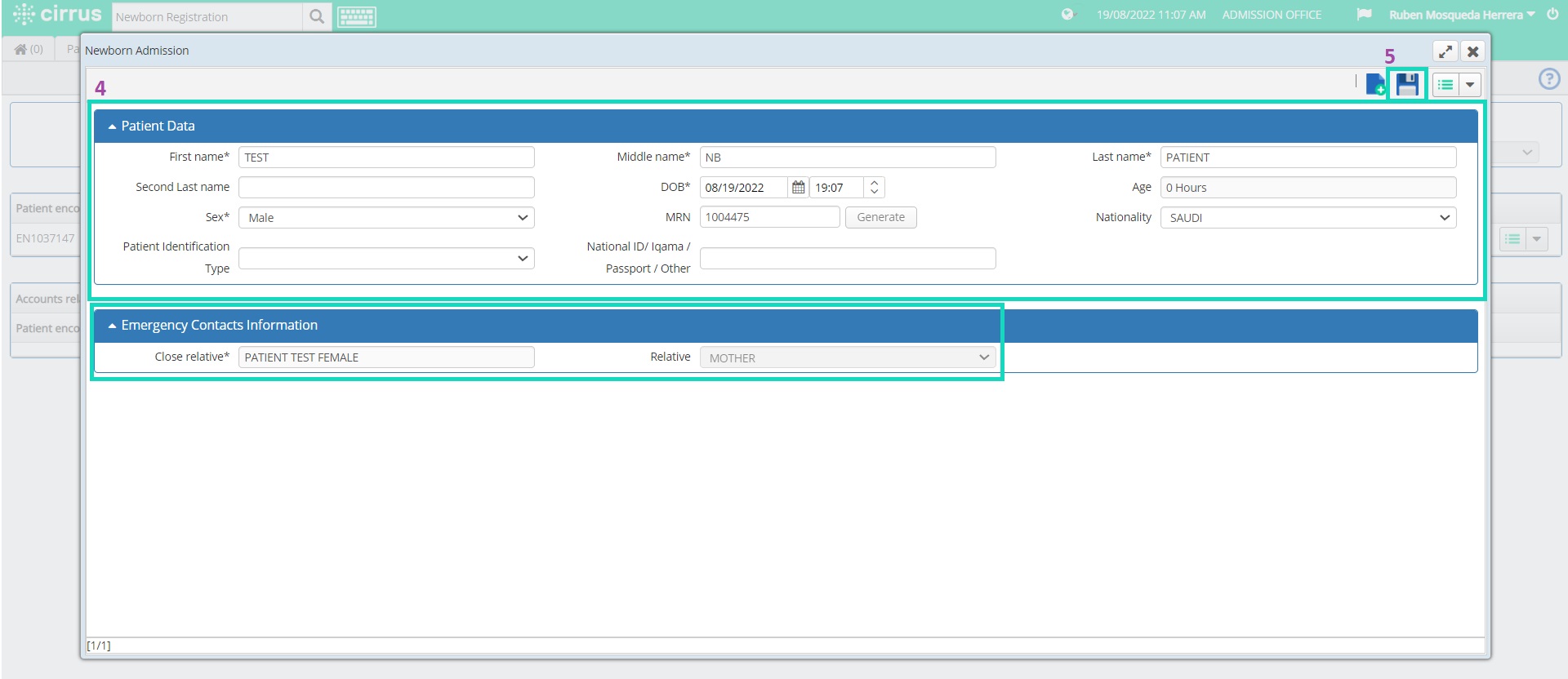Image resolution: width=1568 pixels, height=679 pixels.
Task: Click the Second Last name input field
Action: [386, 187]
